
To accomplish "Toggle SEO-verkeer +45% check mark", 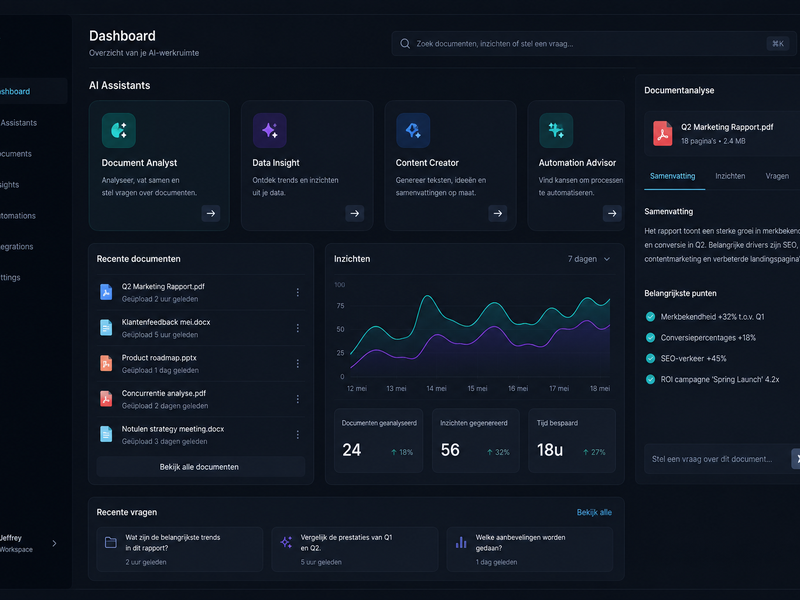I will click(650, 359).
